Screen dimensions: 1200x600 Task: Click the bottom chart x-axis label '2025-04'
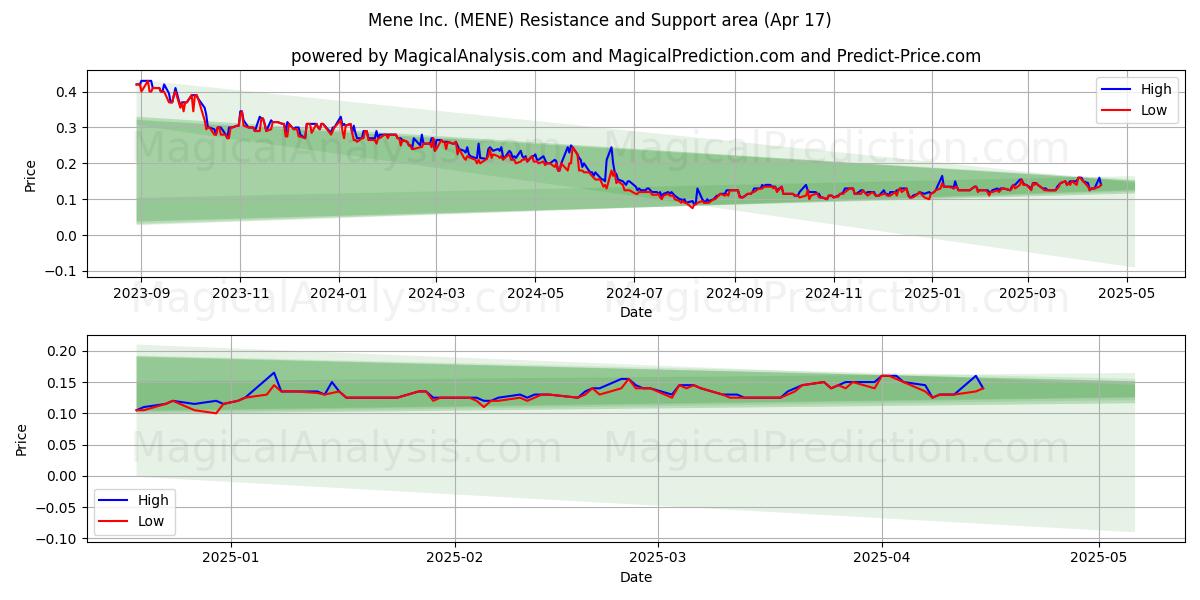click(x=882, y=558)
